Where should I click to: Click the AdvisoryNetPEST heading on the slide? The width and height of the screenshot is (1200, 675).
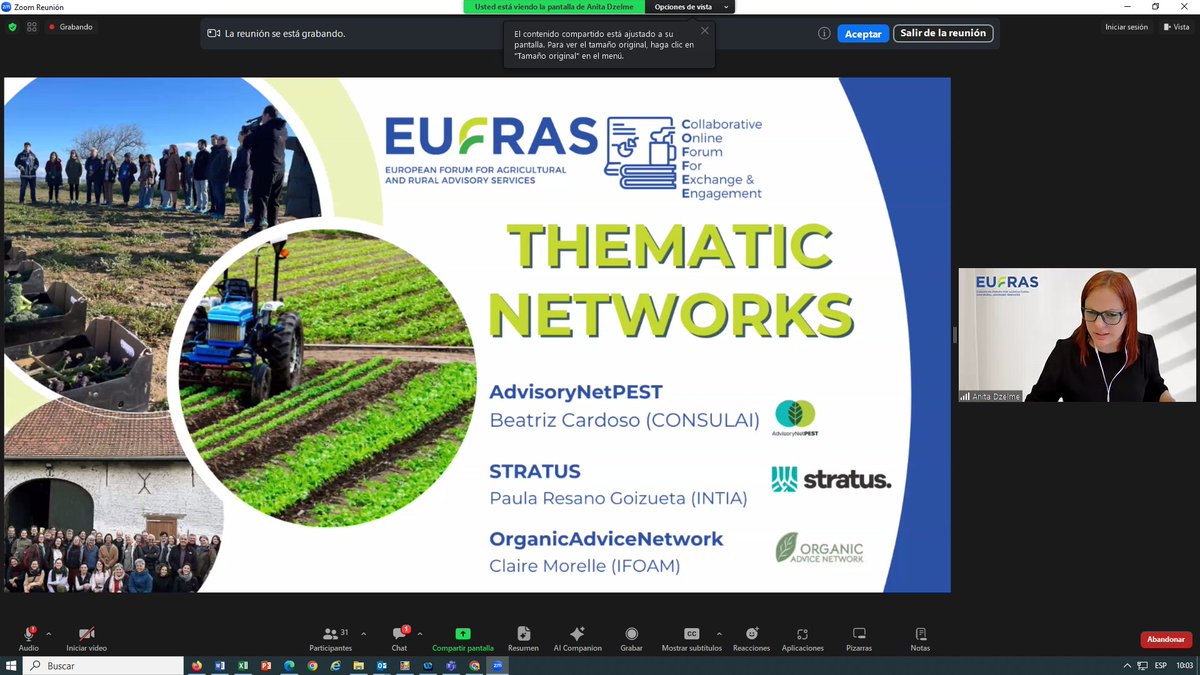click(x=576, y=391)
